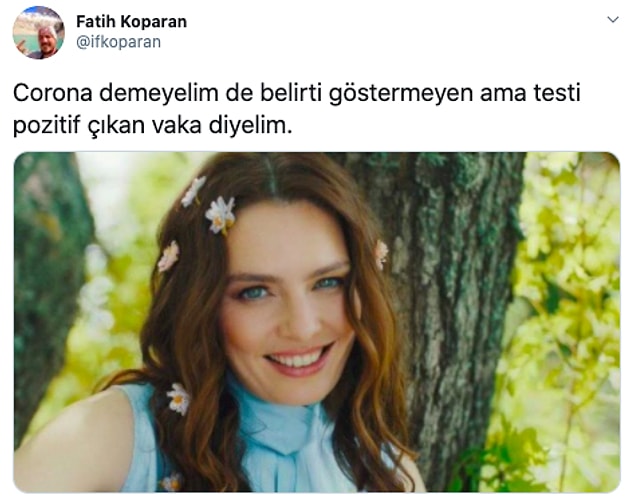Click the word 'belirti' in the tweet
Image resolution: width=635 pixels, height=504 pixels.
(291, 93)
